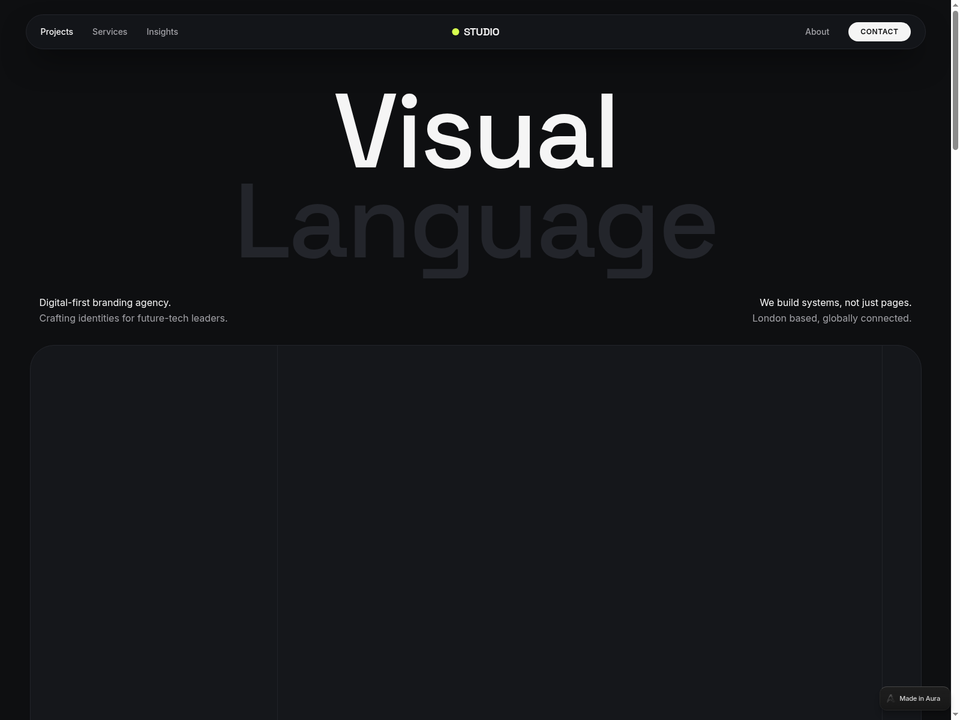Click the Aura logo icon in badge

[890, 699]
